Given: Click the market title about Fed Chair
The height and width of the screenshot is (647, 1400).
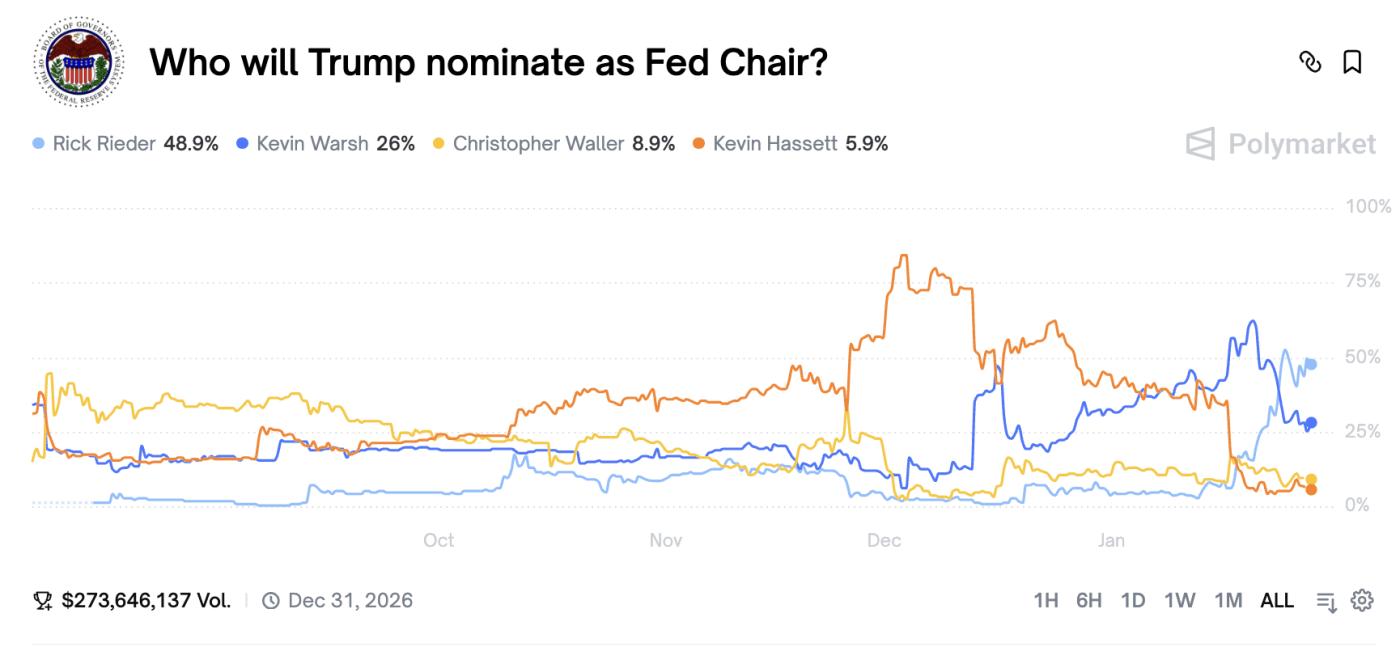Looking at the screenshot, I should point(488,63).
